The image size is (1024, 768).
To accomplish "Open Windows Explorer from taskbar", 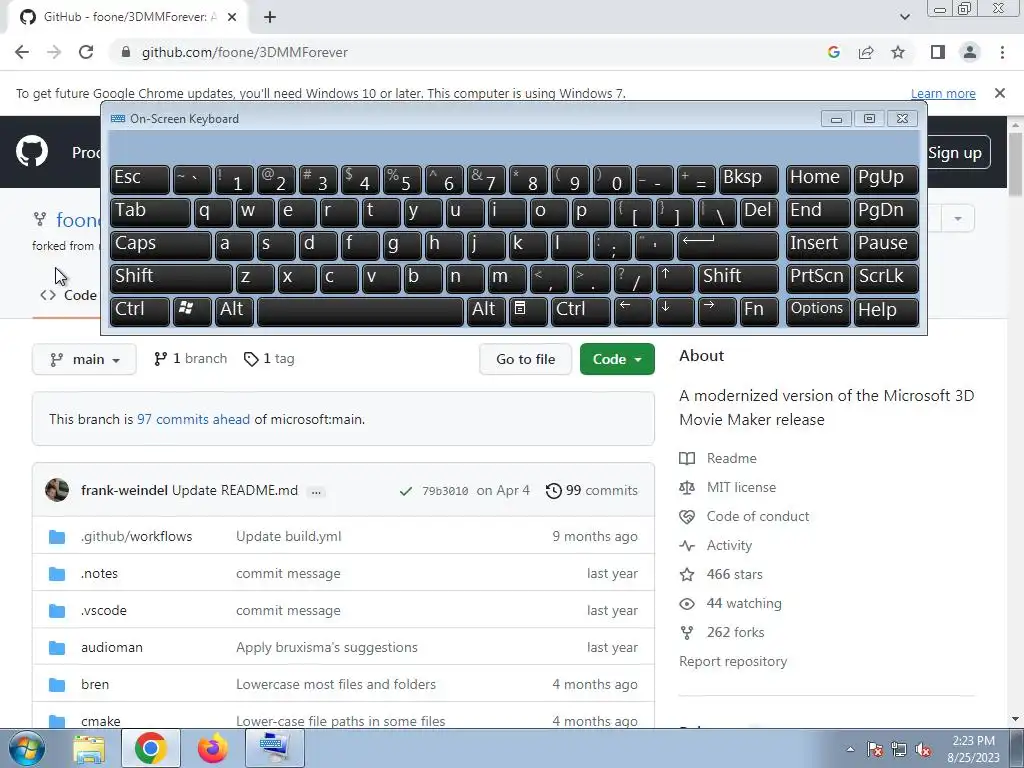I will tap(89, 748).
